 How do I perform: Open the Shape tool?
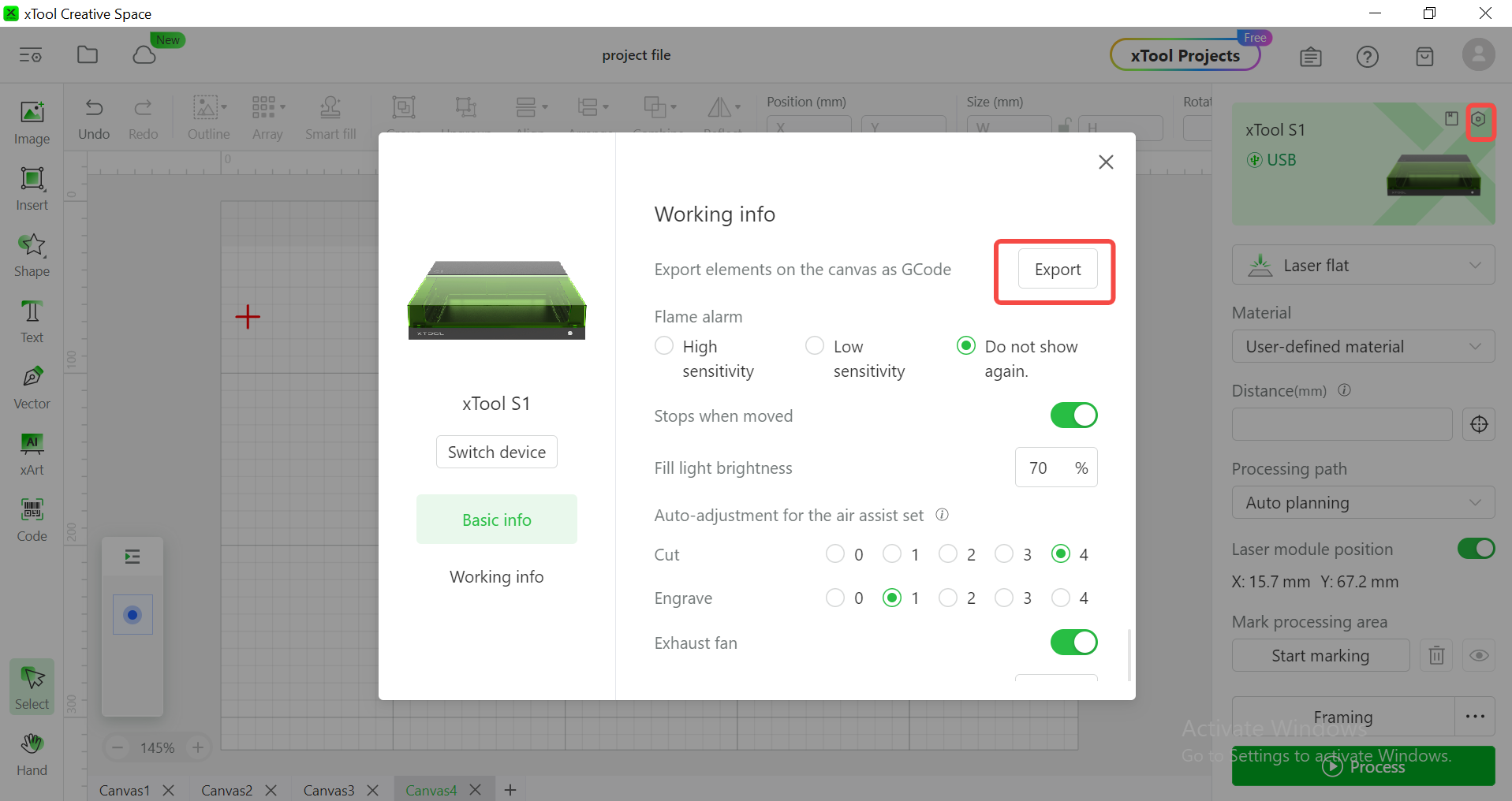coord(32,255)
